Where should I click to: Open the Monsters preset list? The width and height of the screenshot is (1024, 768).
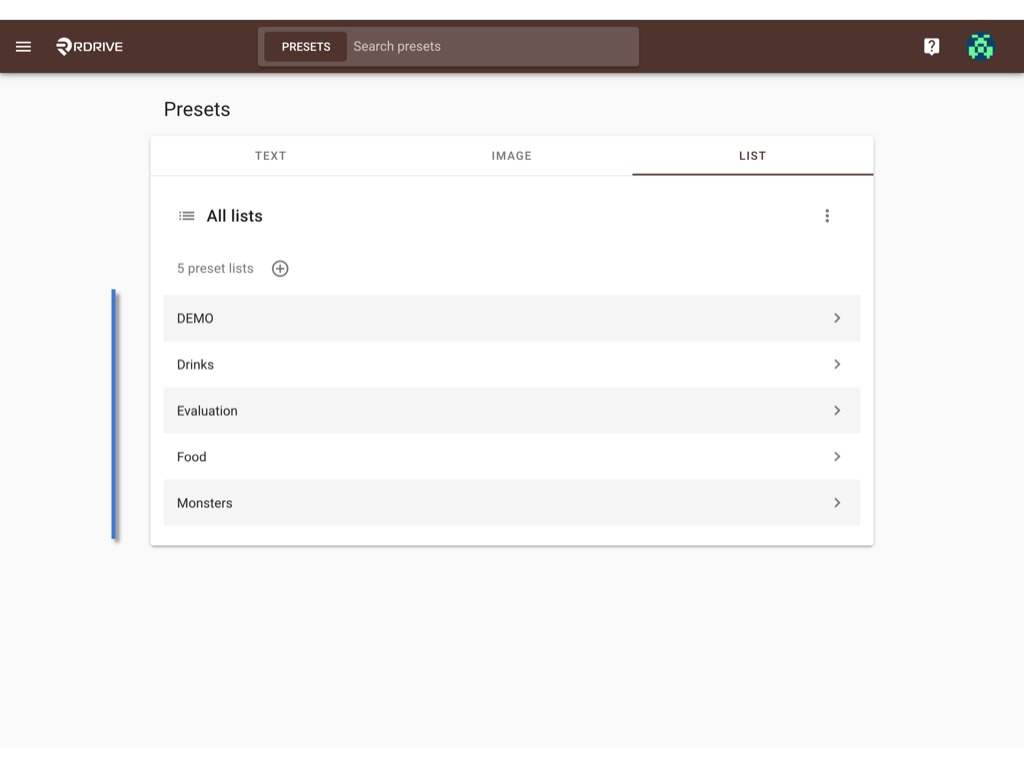coord(511,503)
